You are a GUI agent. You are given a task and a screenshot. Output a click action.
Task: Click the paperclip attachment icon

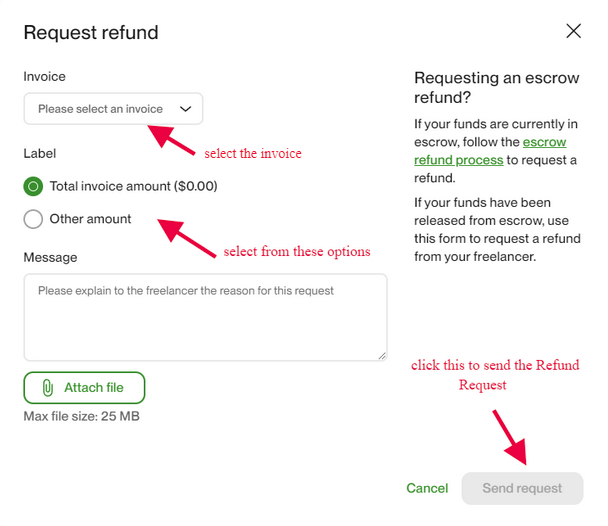pos(47,388)
